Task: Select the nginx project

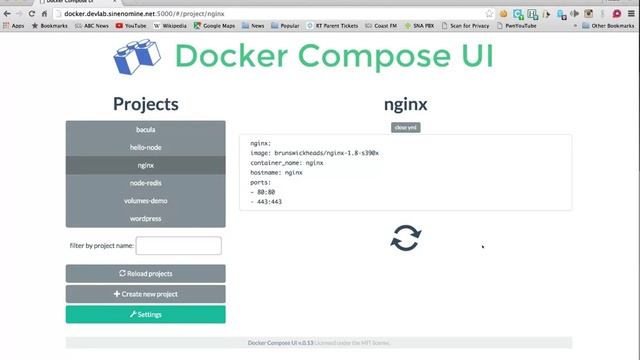Action: (x=145, y=165)
